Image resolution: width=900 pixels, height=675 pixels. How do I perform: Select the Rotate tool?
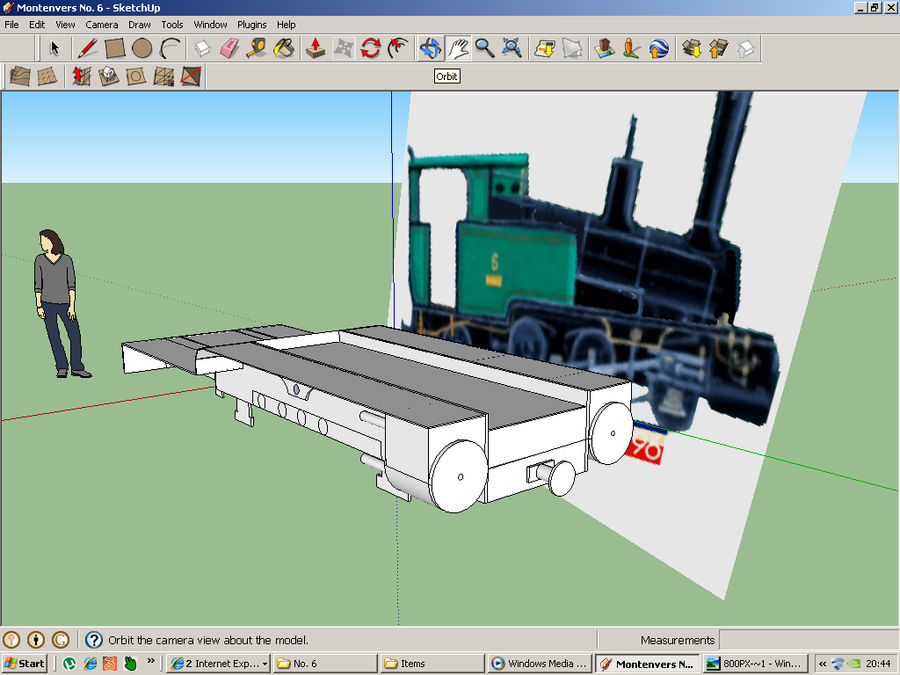click(371, 48)
